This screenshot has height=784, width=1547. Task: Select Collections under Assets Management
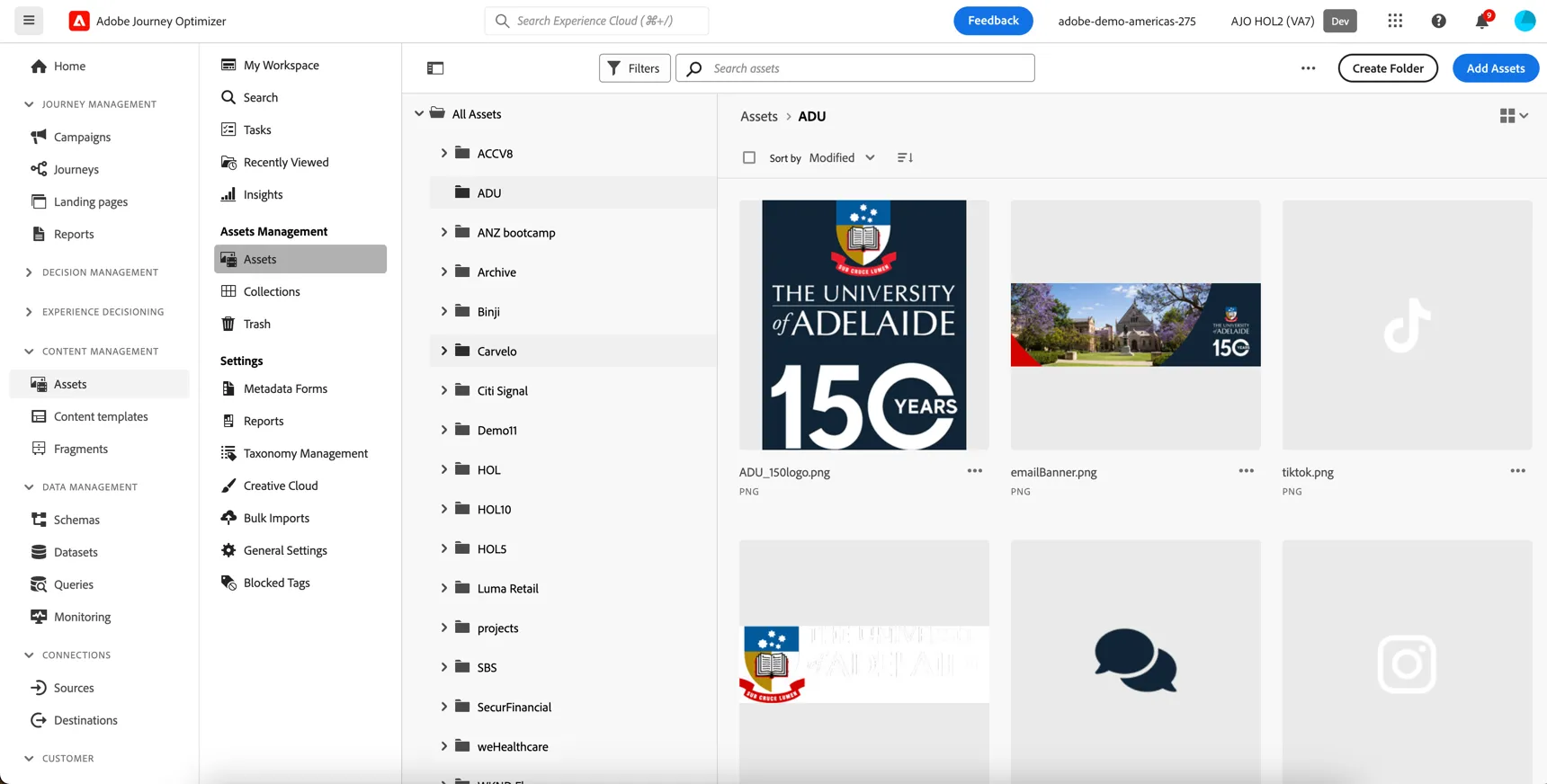(x=272, y=291)
